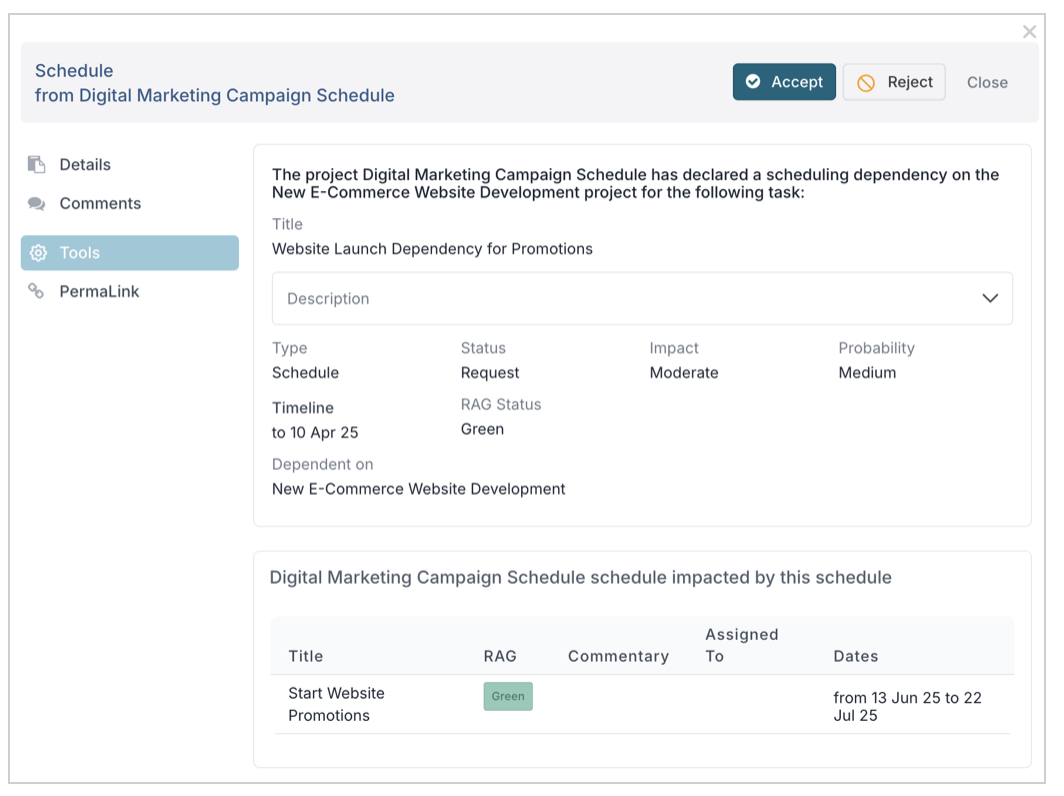Viewport: 1064px width, 796px height.
Task: Click the Probability value 'Medium'
Action: pyautogui.click(x=867, y=373)
